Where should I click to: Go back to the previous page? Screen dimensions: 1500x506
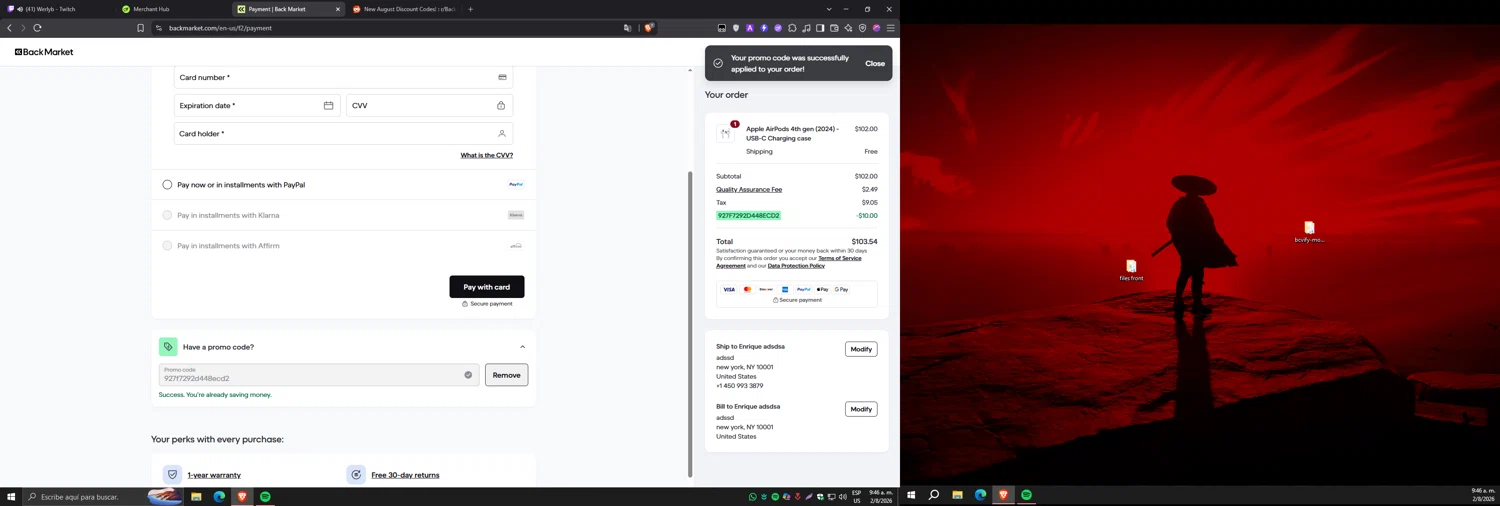click(x=10, y=28)
